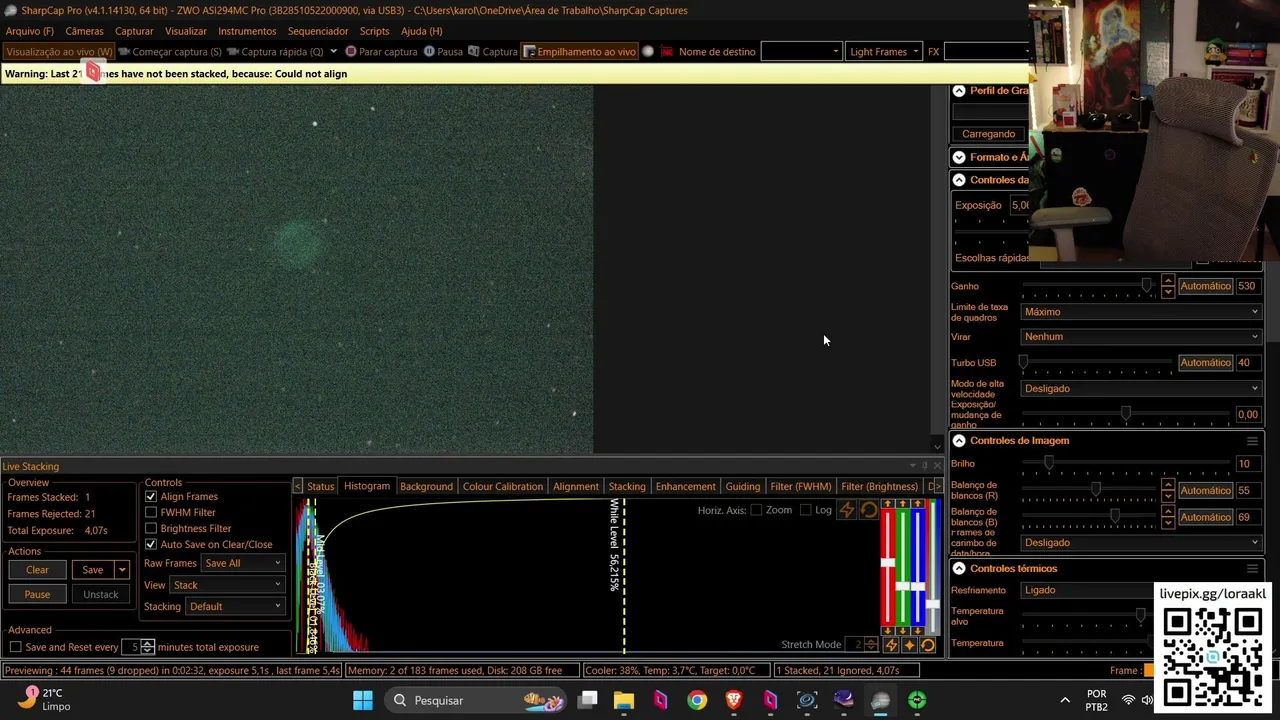Image resolution: width=1280 pixels, height=720 pixels.
Task: Click the round icon after Empilhamento ao vivo
Action: 648,52
